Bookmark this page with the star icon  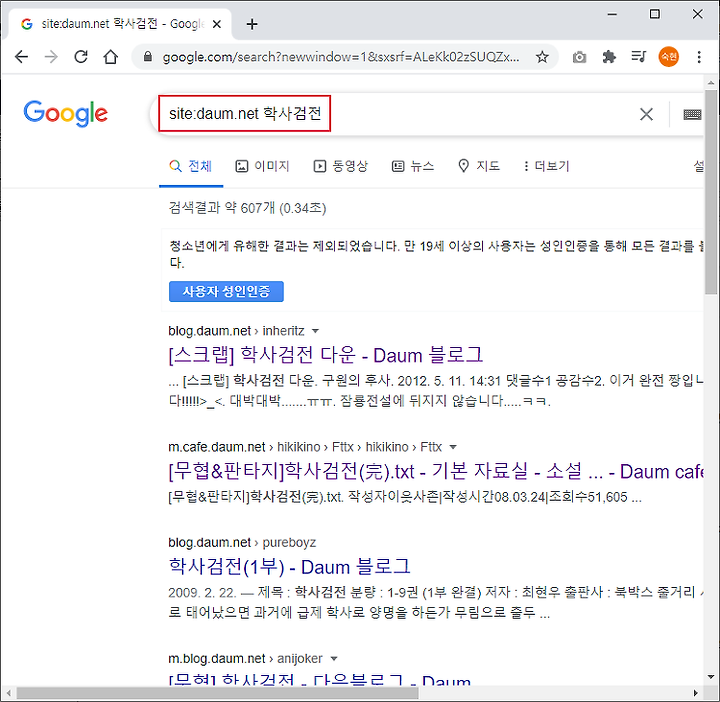click(x=542, y=57)
